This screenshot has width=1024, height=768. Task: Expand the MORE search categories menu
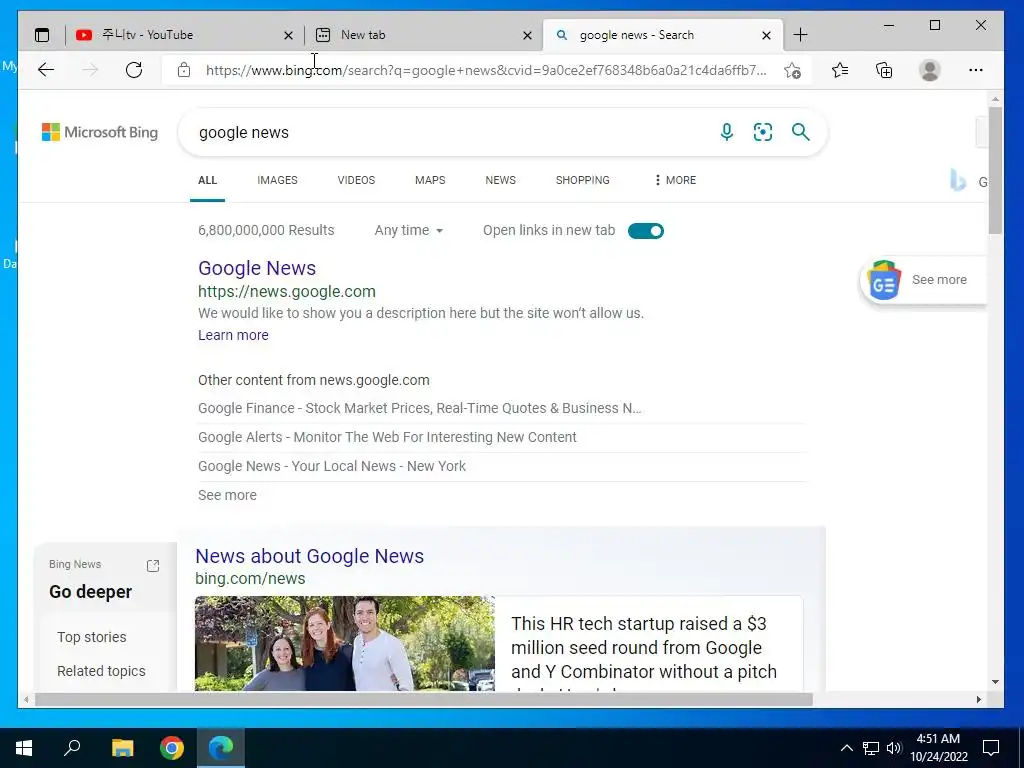675,180
